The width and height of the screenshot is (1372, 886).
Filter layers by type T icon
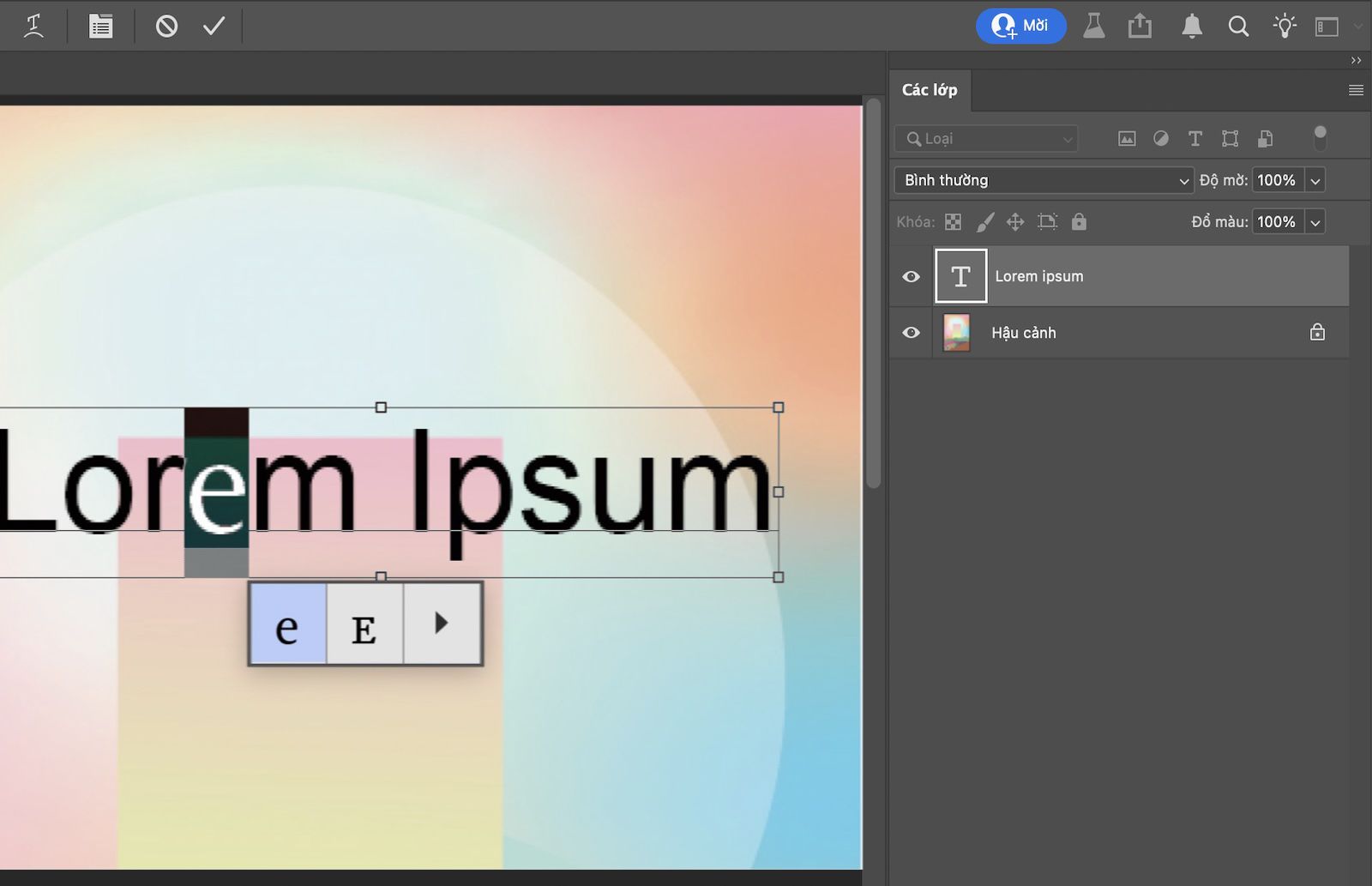pyautogui.click(x=1195, y=138)
